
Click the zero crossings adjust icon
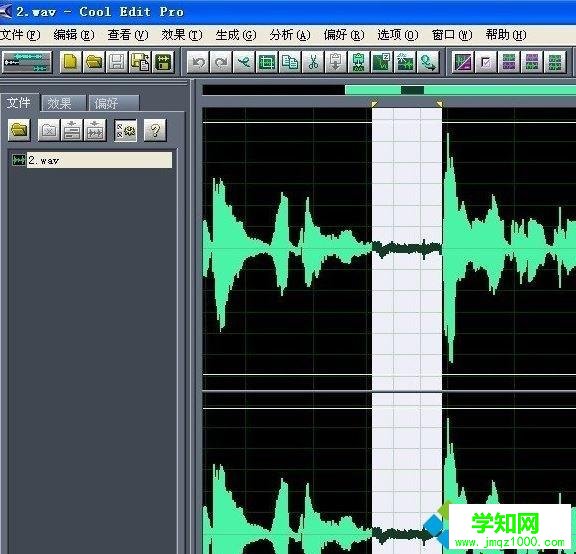pyautogui.click(x=382, y=62)
